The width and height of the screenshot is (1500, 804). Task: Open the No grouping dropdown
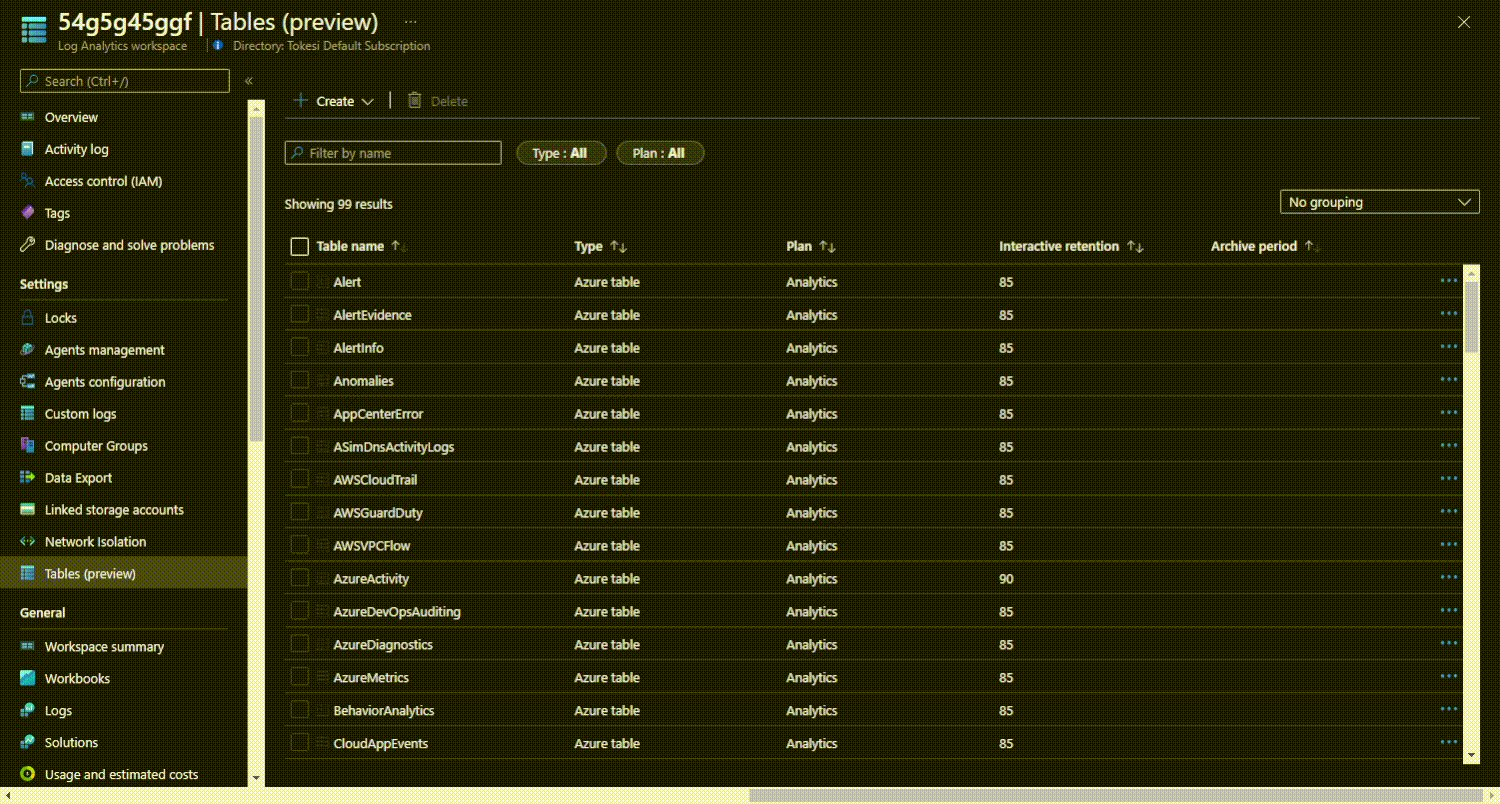[1379, 201]
